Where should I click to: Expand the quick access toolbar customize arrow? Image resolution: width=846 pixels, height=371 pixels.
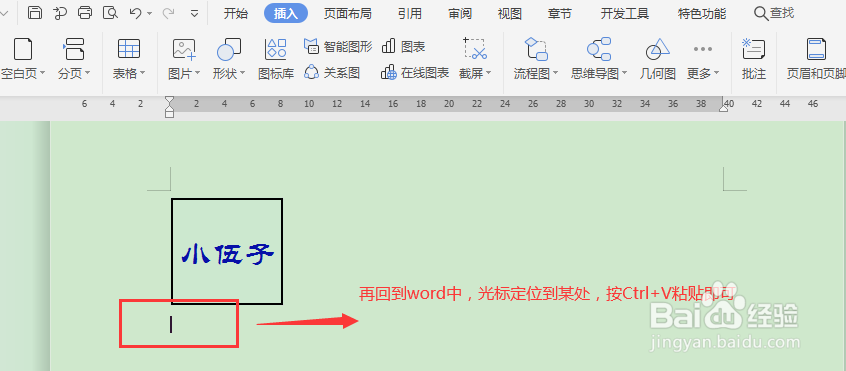[195, 13]
